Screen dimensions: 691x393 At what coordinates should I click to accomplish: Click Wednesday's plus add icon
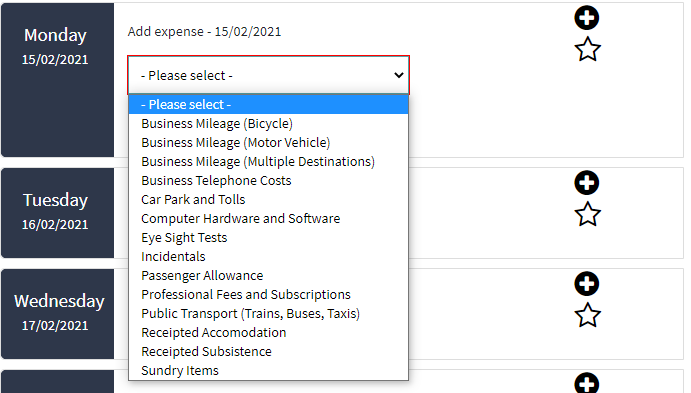(x=587, y=284)
